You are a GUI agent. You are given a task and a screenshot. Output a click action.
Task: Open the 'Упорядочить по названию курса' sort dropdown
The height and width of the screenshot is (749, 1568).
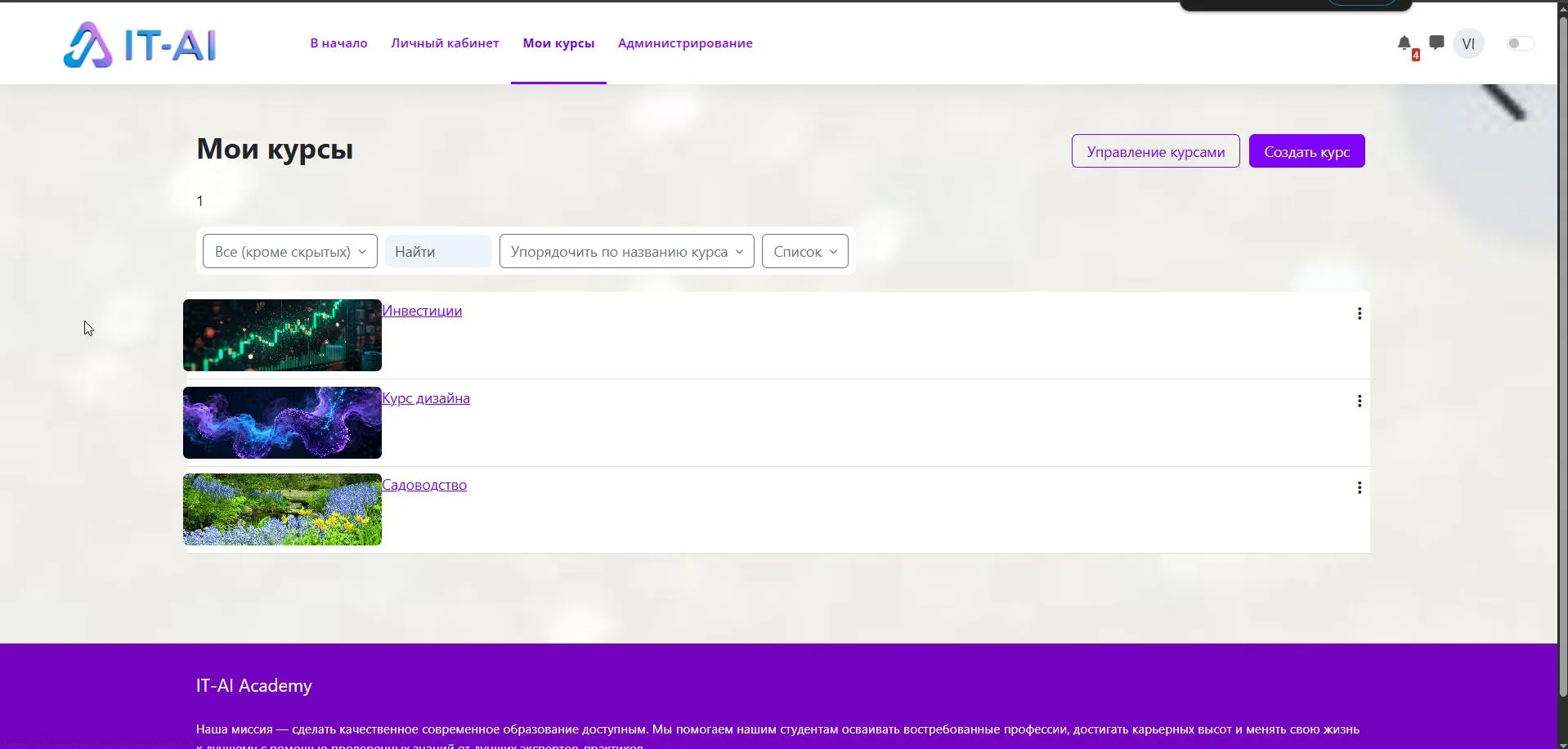[625, 251]
